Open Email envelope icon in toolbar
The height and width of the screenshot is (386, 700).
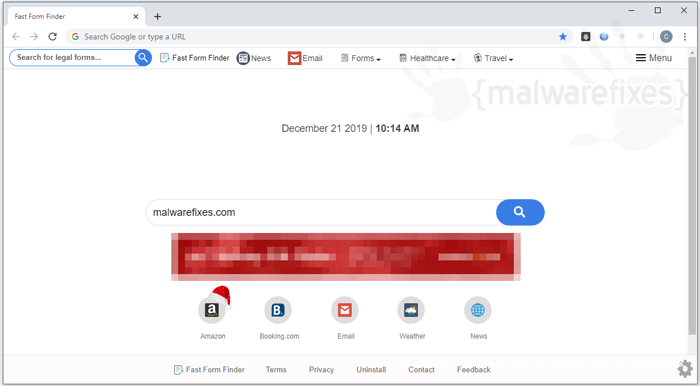[x=294, y=58]
